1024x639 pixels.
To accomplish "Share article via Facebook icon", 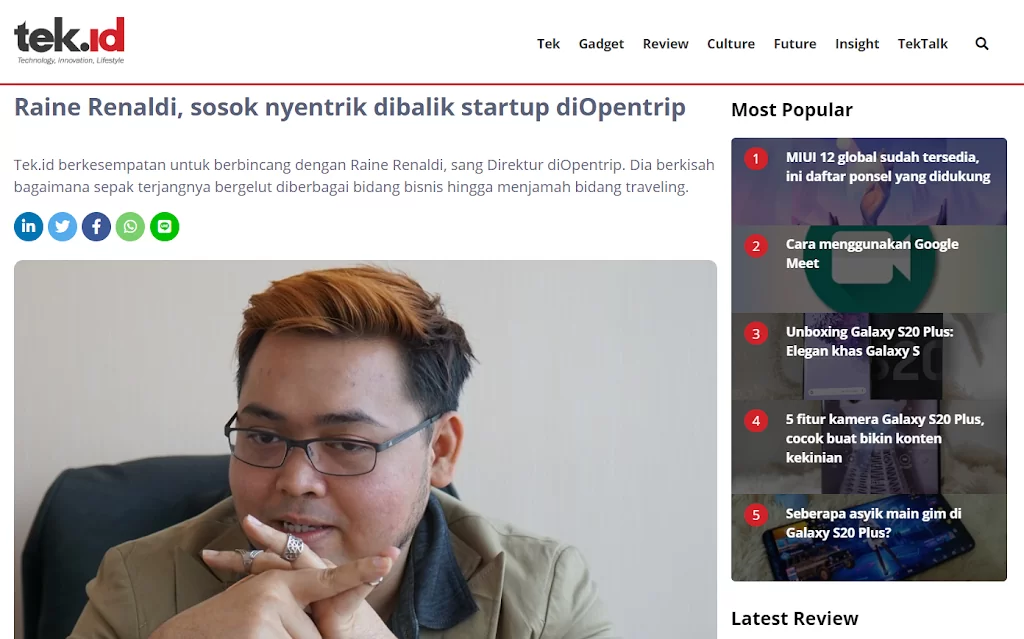I will click(97, 227).
